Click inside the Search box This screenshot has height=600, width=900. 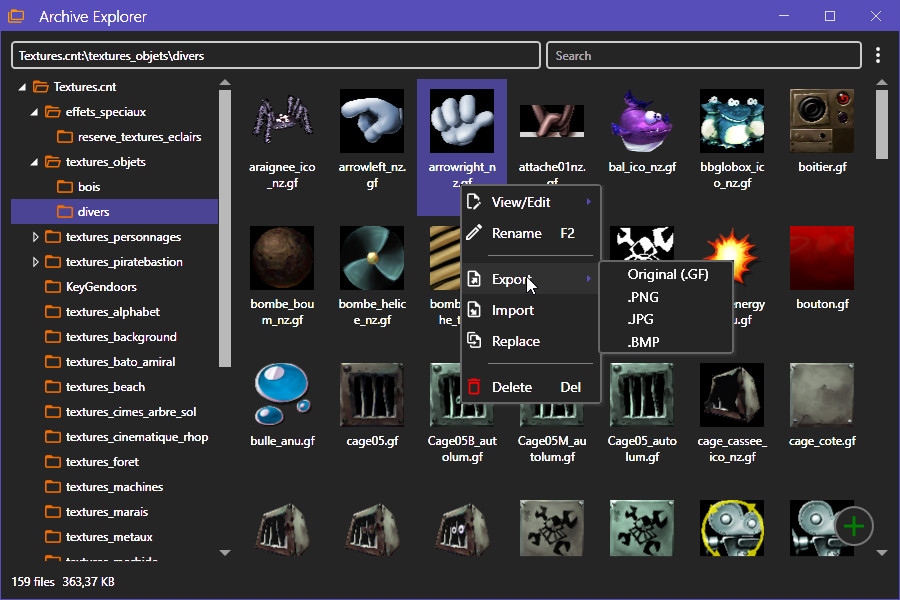coord(700,55)
